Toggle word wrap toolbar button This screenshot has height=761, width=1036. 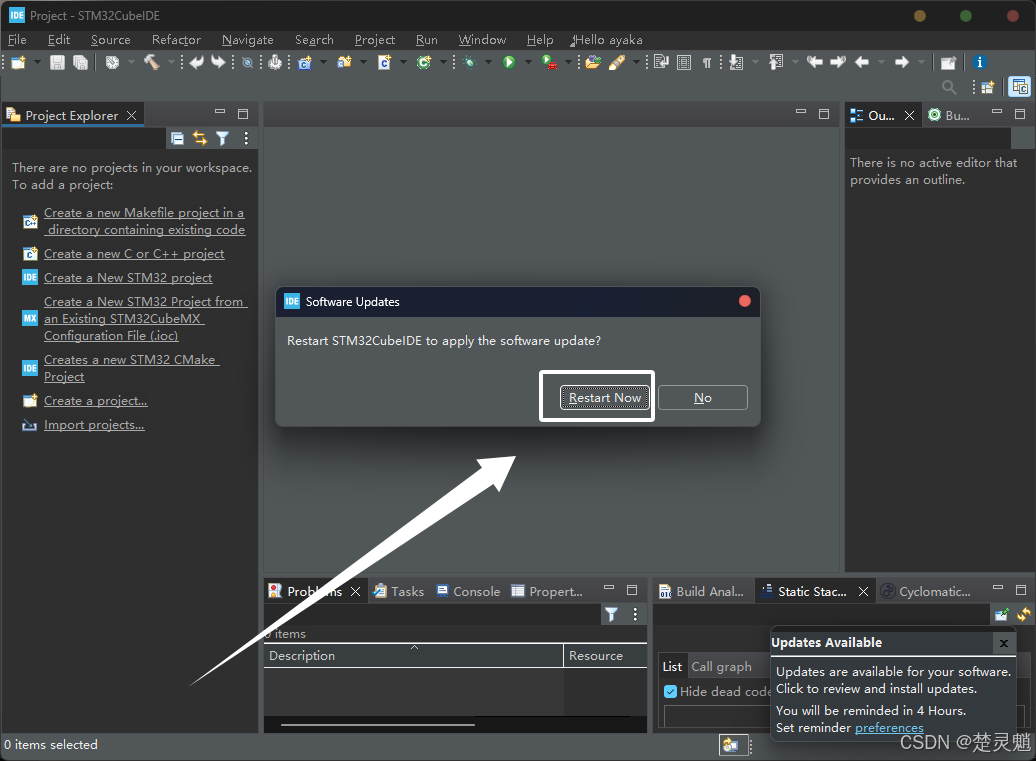click(x=661, y=62)
